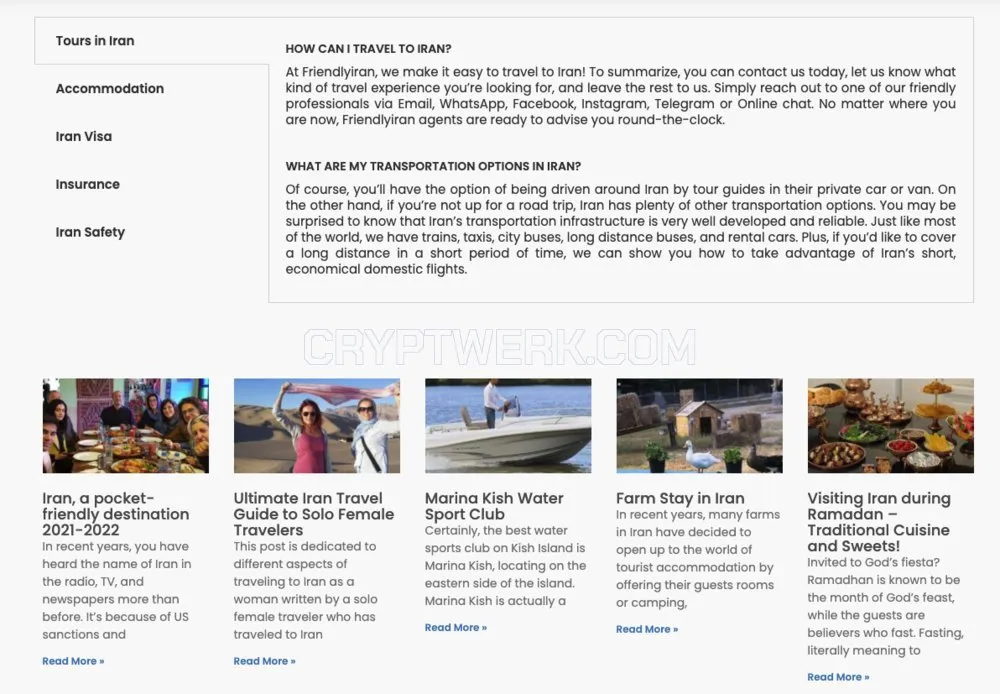
Task: Click Read More under Marina Kish post
Action: [456, 628]
